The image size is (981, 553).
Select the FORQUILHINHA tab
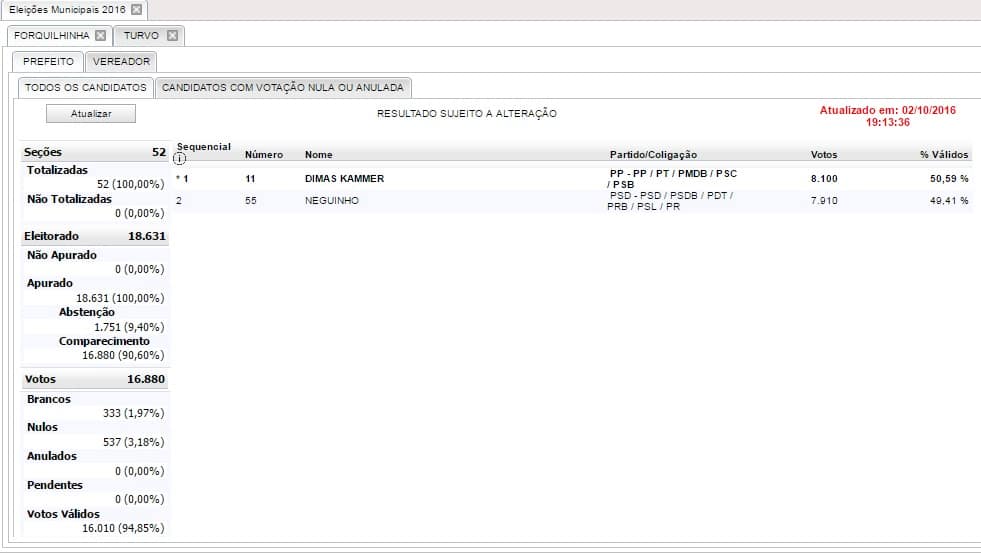click(52, 36)
